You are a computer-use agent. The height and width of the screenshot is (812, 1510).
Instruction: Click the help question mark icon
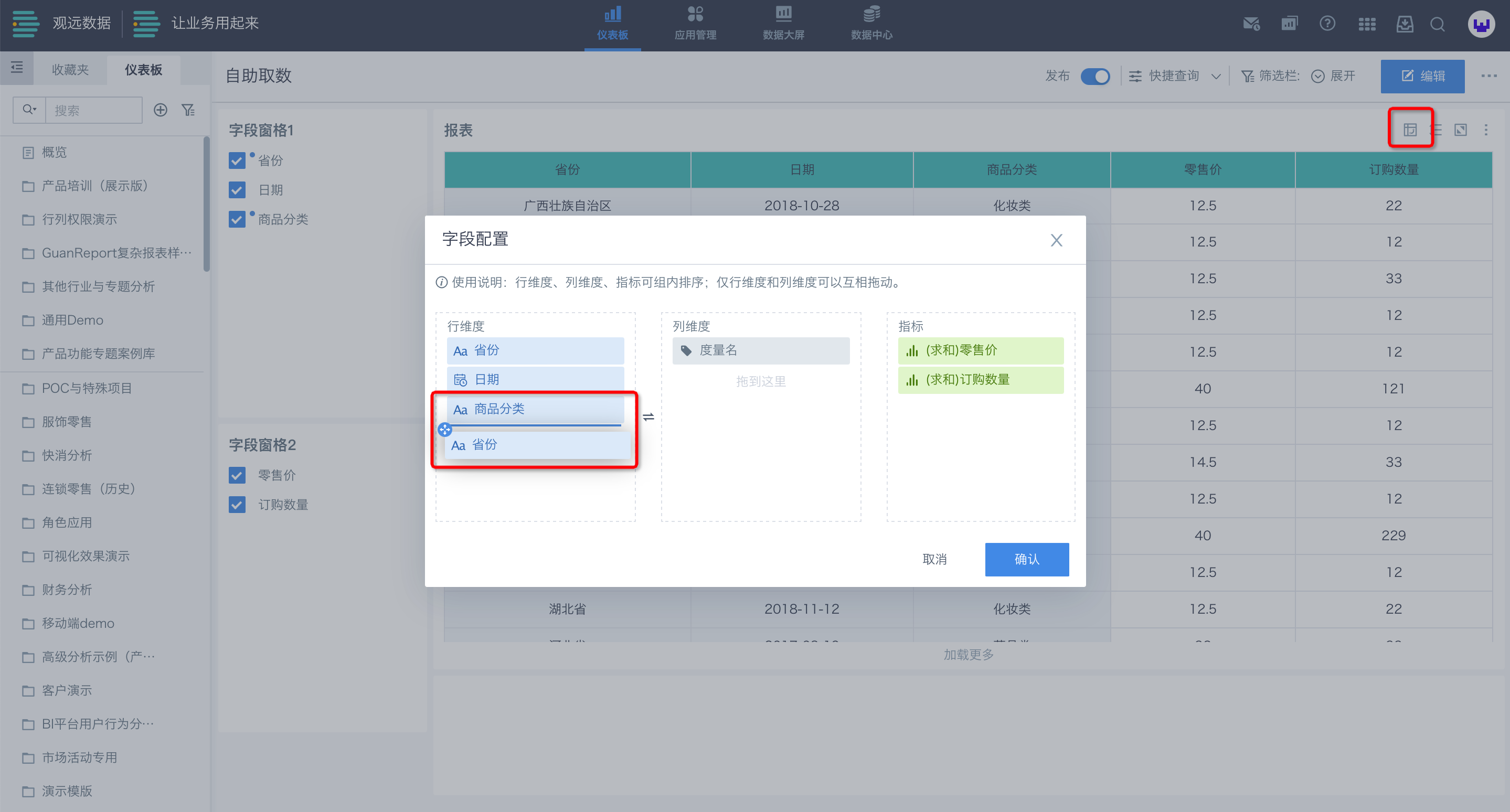tap(1327, 24)
